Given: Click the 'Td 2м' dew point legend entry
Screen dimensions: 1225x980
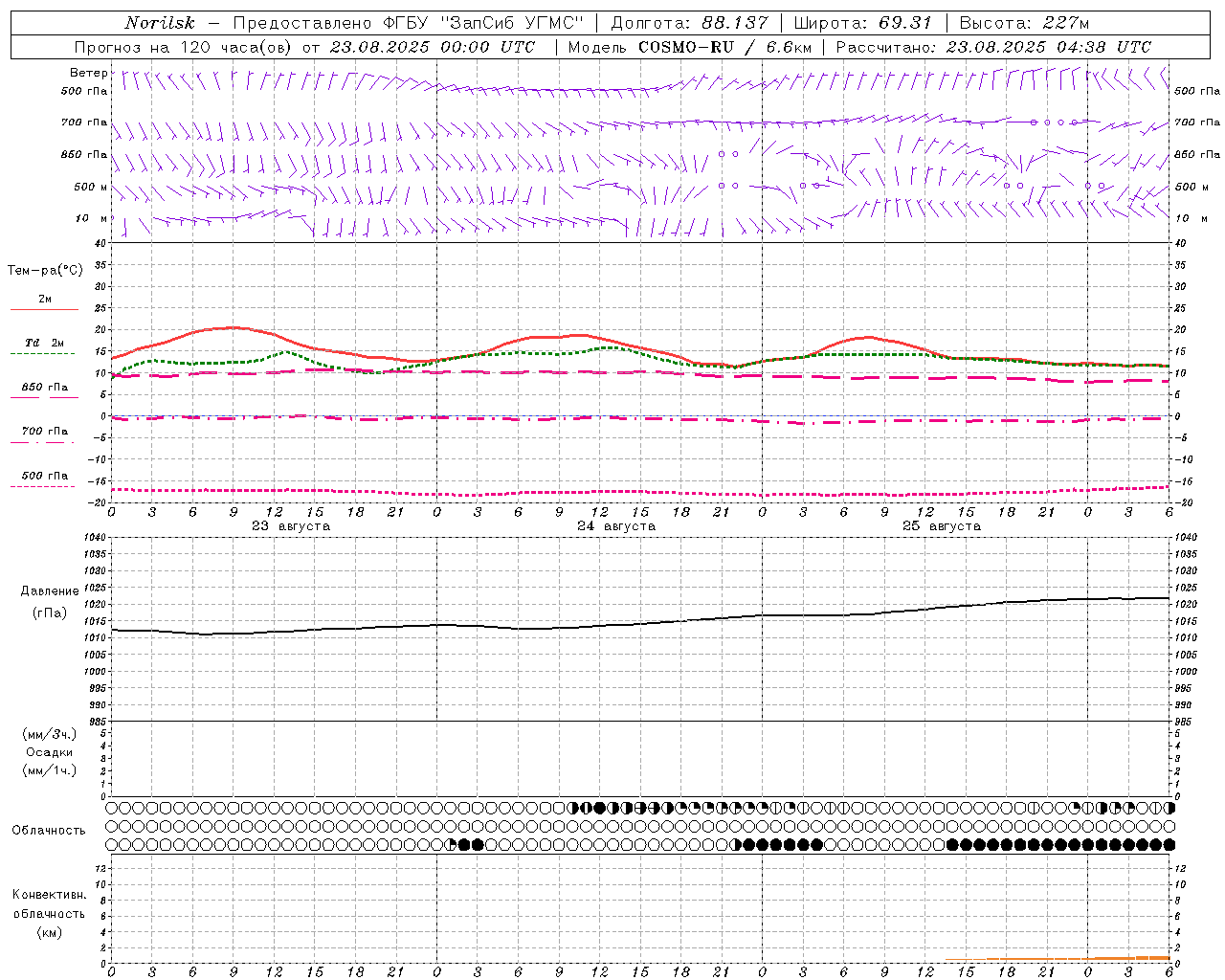Looking at the screenshot, I should 45,343.
